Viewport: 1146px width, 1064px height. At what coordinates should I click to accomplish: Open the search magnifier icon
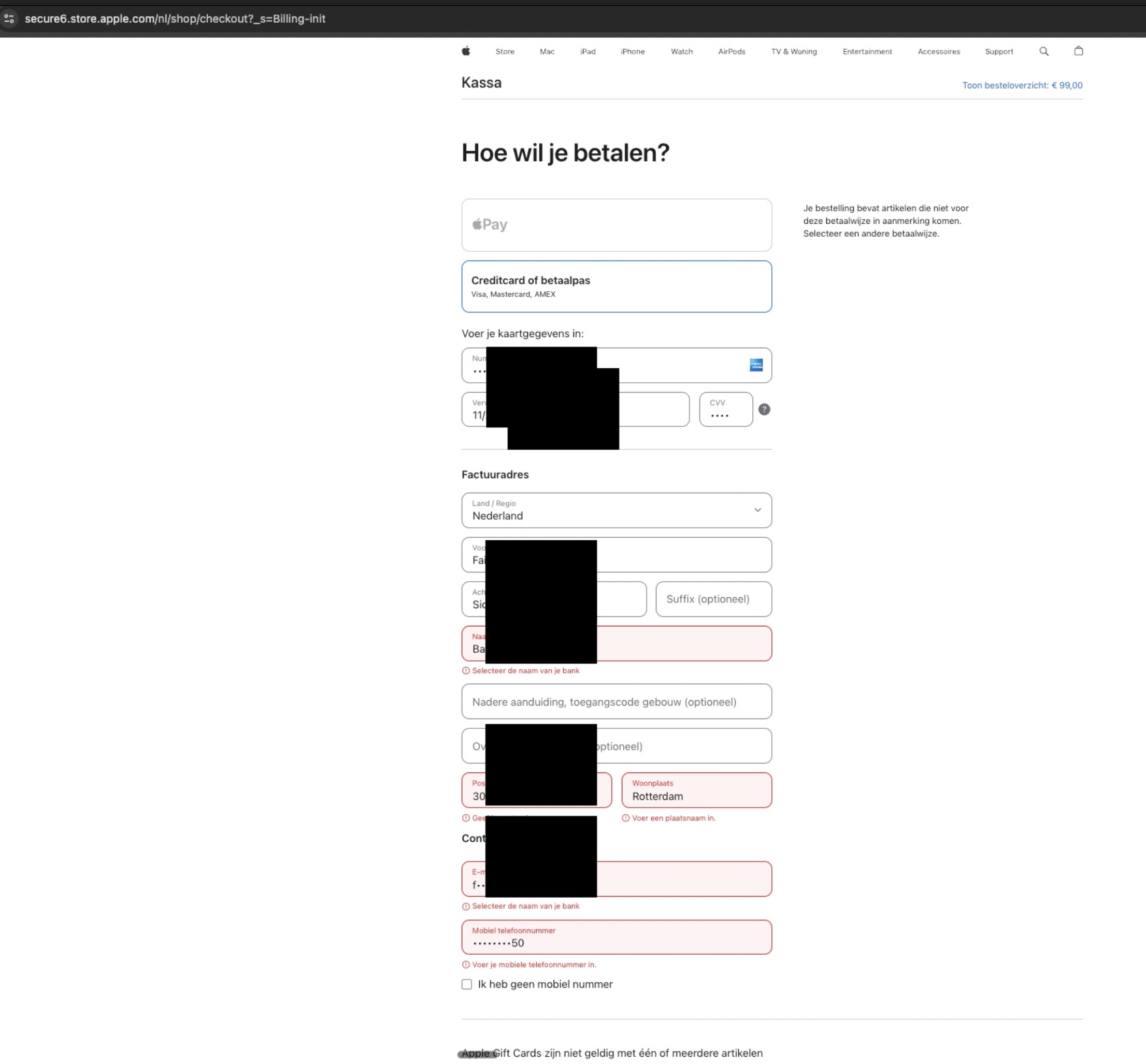pos(1043,51)
